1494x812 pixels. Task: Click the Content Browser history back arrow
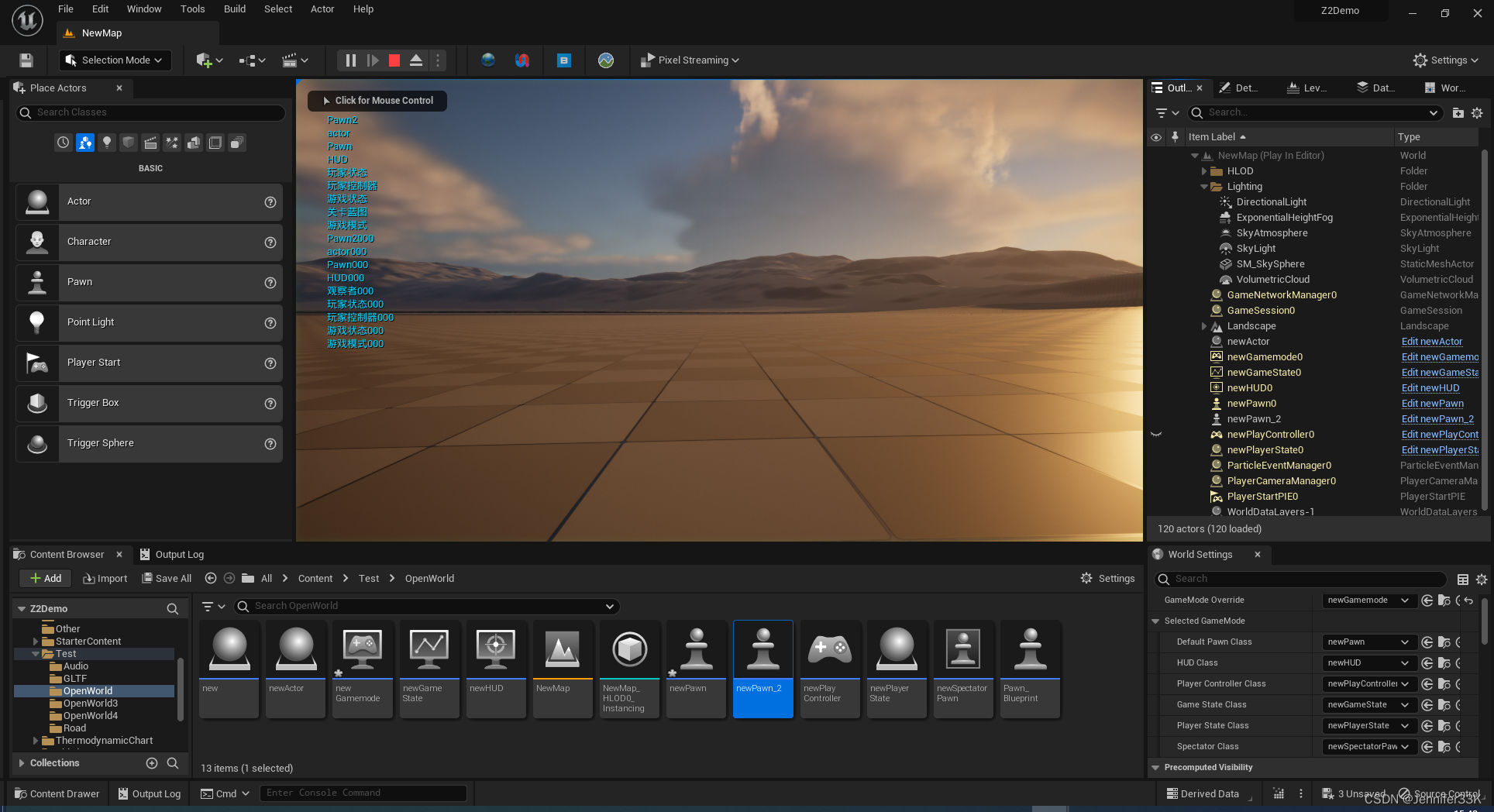pyautogui.click(x=210, y=578)
